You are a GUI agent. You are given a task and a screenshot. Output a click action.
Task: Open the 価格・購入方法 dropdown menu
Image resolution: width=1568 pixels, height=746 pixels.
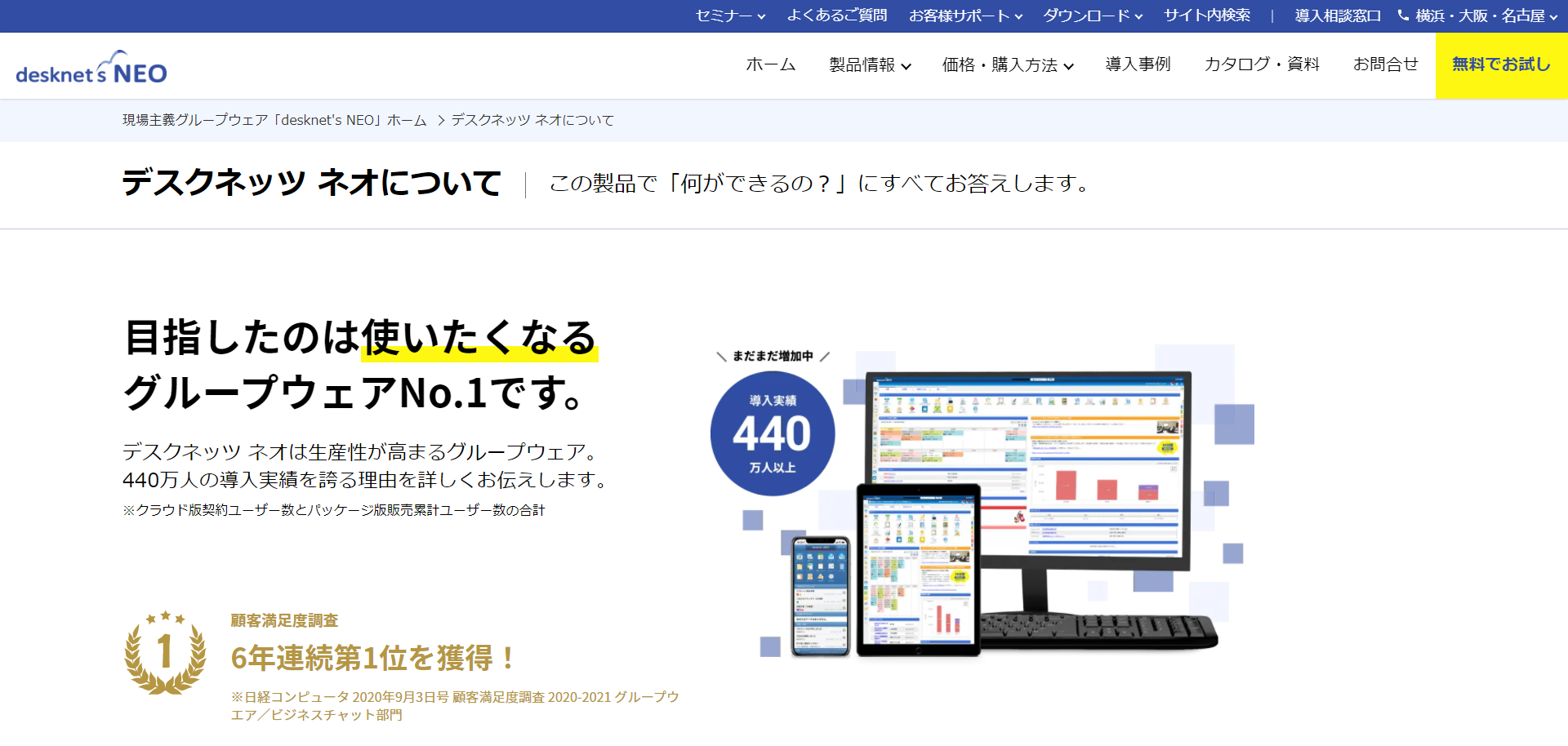click(1008, 64)
